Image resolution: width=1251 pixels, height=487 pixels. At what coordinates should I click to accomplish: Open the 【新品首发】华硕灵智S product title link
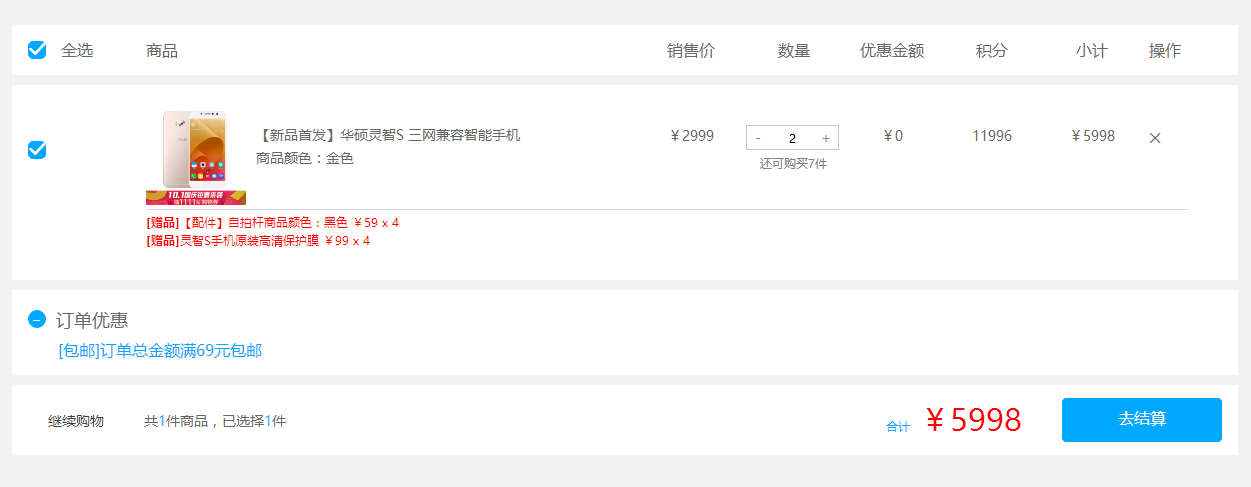[x=388, y=135]
